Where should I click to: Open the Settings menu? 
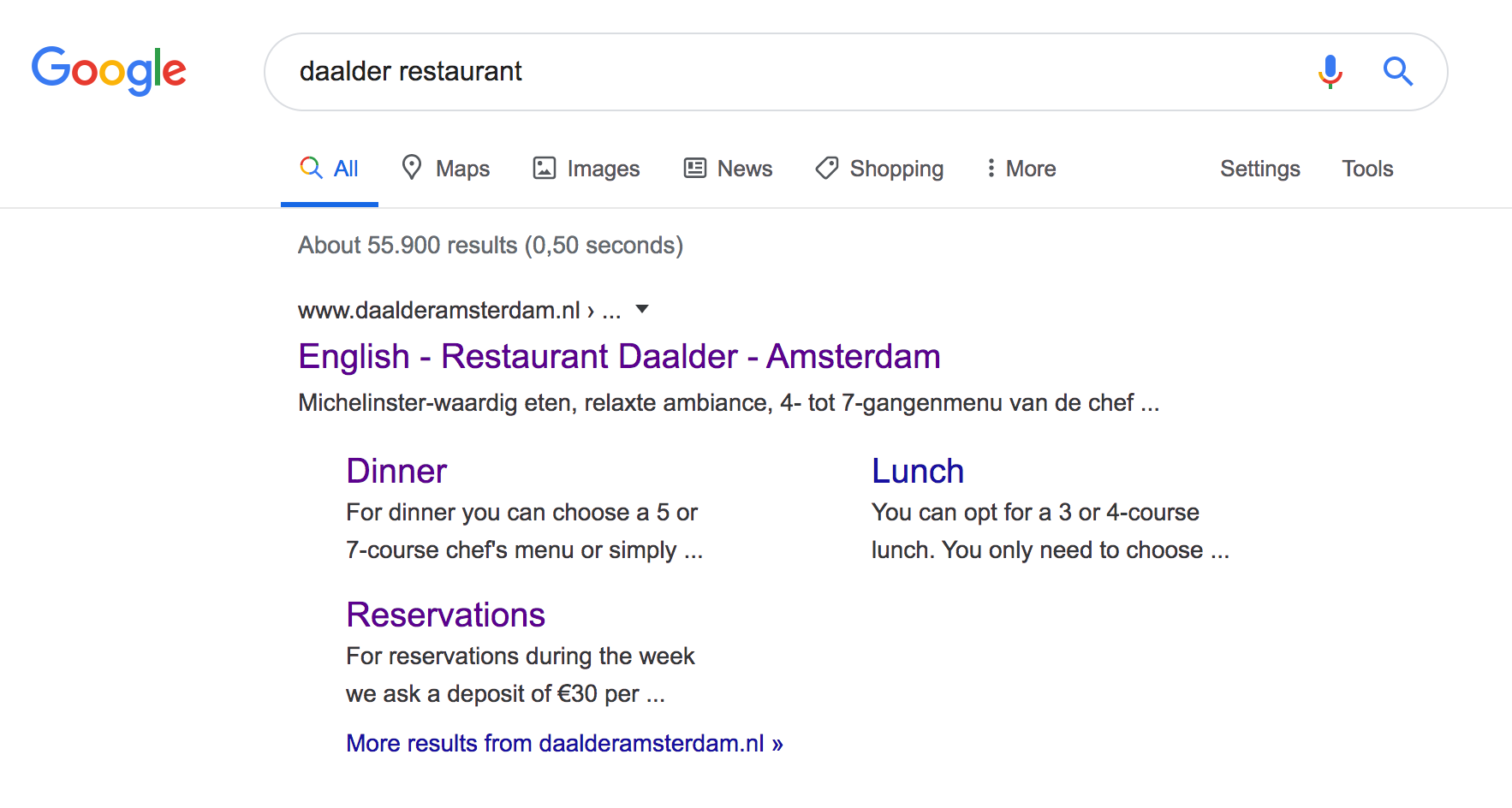tap(1259, 169)
